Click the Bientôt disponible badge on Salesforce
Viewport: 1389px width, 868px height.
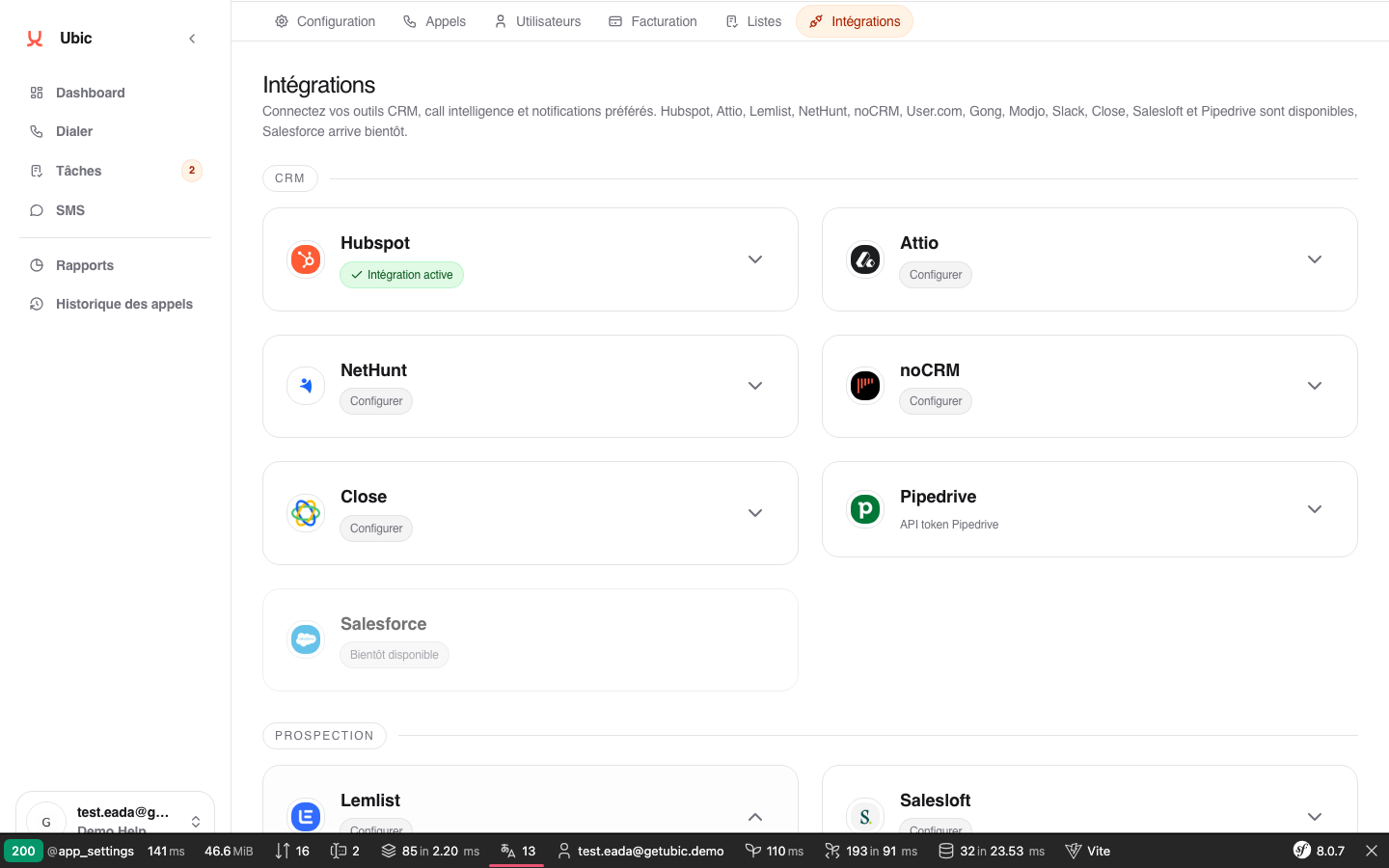(x=395, y=655)
